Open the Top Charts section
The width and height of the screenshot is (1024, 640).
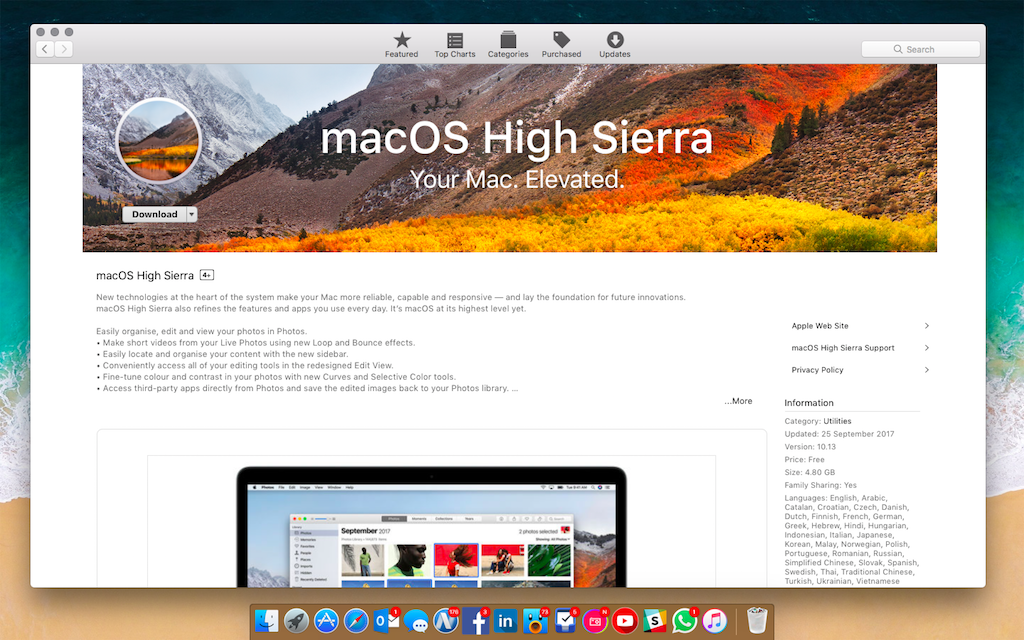coord(455,44)
